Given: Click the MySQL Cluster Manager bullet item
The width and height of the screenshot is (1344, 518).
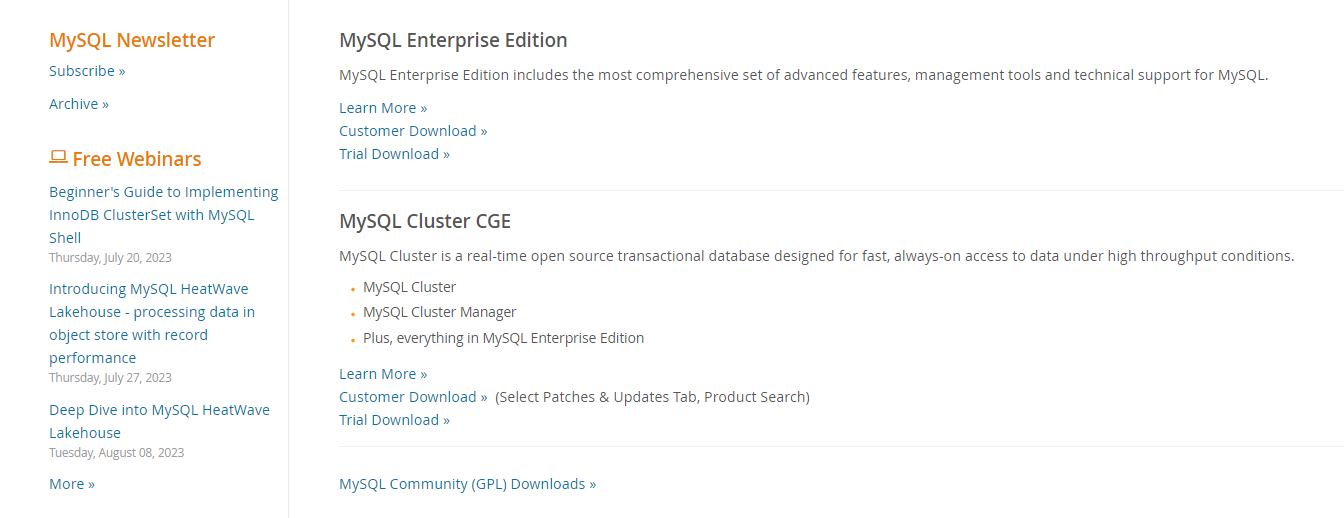Looking at the screenshot, I should click(440, 312).
